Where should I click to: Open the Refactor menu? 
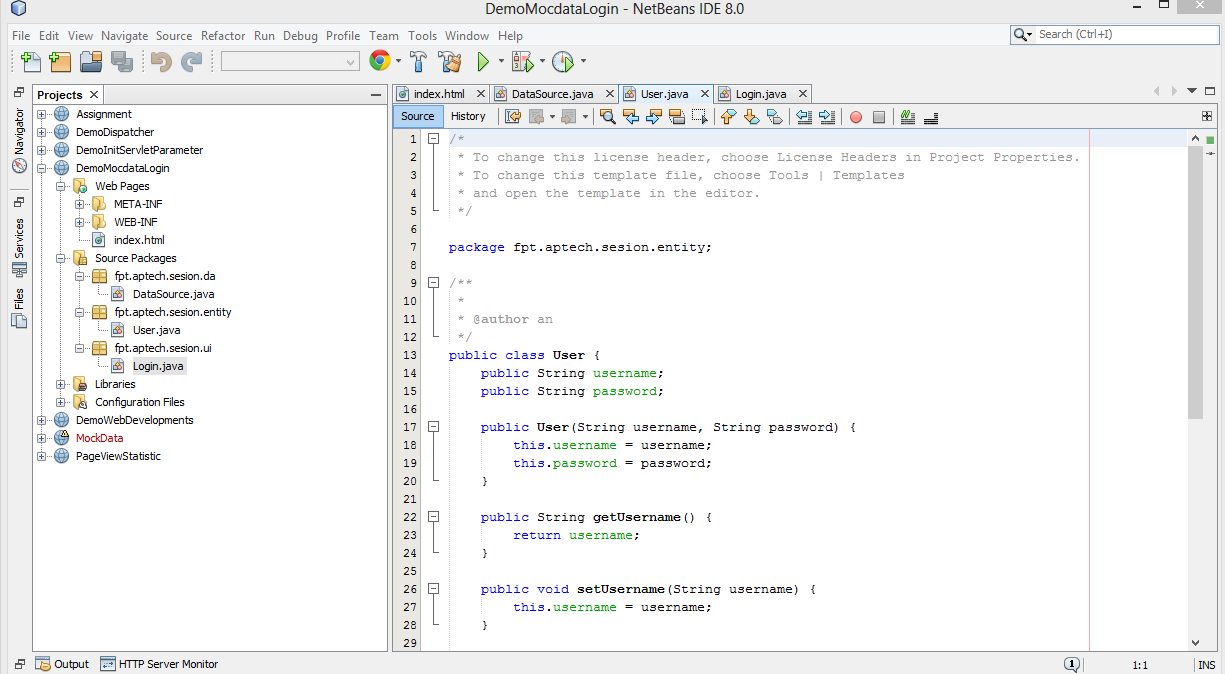pyautogui.click(x=223, y=36)
